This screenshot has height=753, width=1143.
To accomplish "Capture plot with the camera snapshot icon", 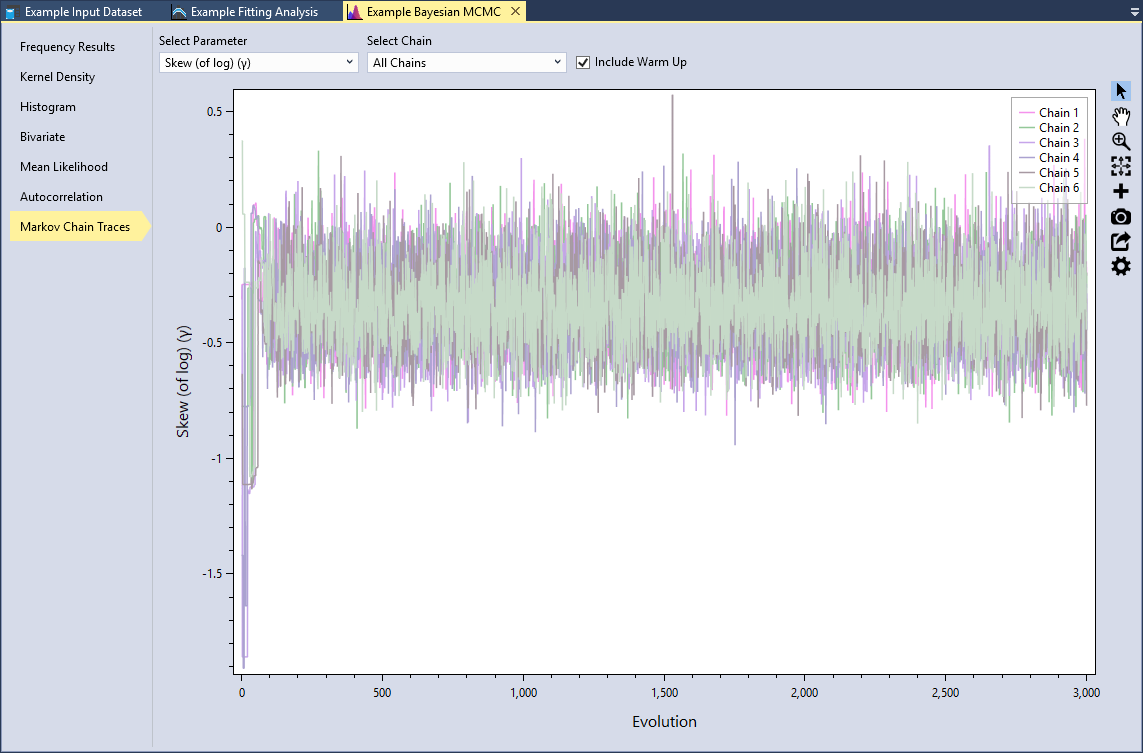I will pyautogui.click(x=1120, y=216).
